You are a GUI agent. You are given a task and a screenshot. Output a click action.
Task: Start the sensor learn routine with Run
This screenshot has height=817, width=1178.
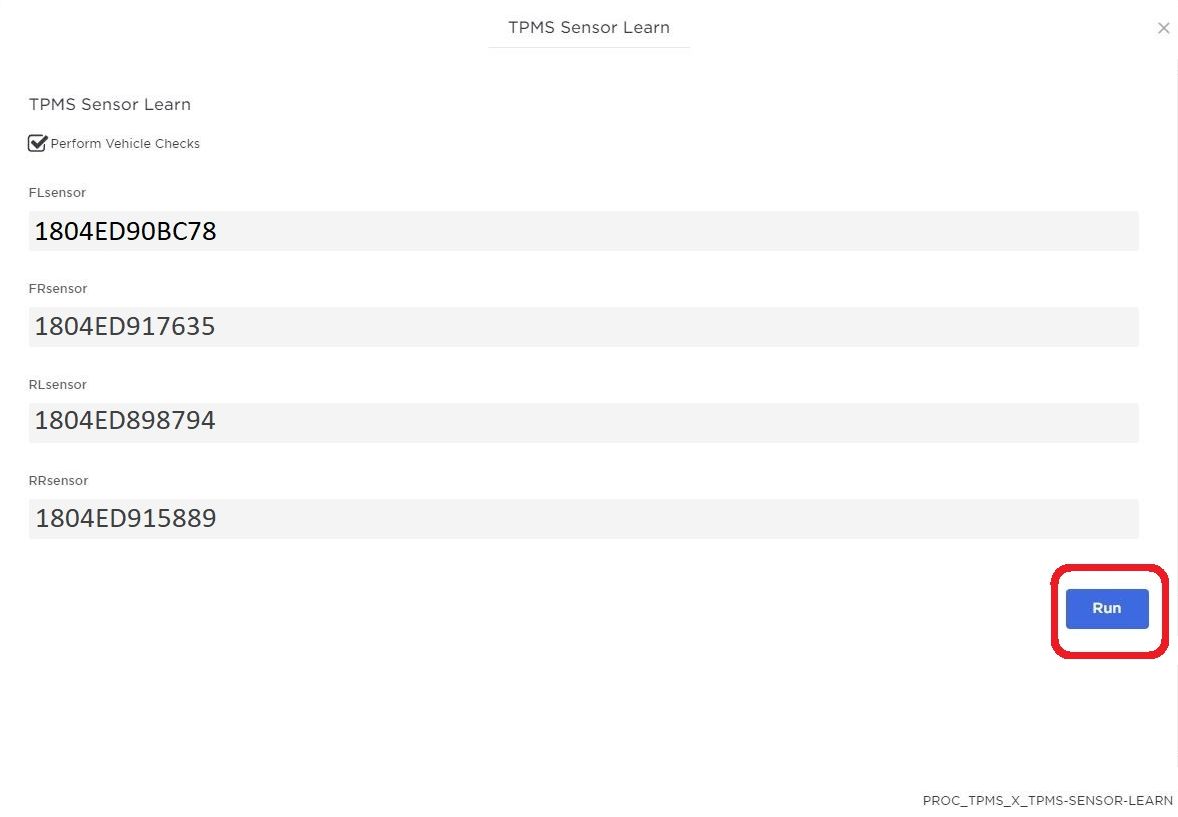pyautogui.click(x=1106, y=608)
